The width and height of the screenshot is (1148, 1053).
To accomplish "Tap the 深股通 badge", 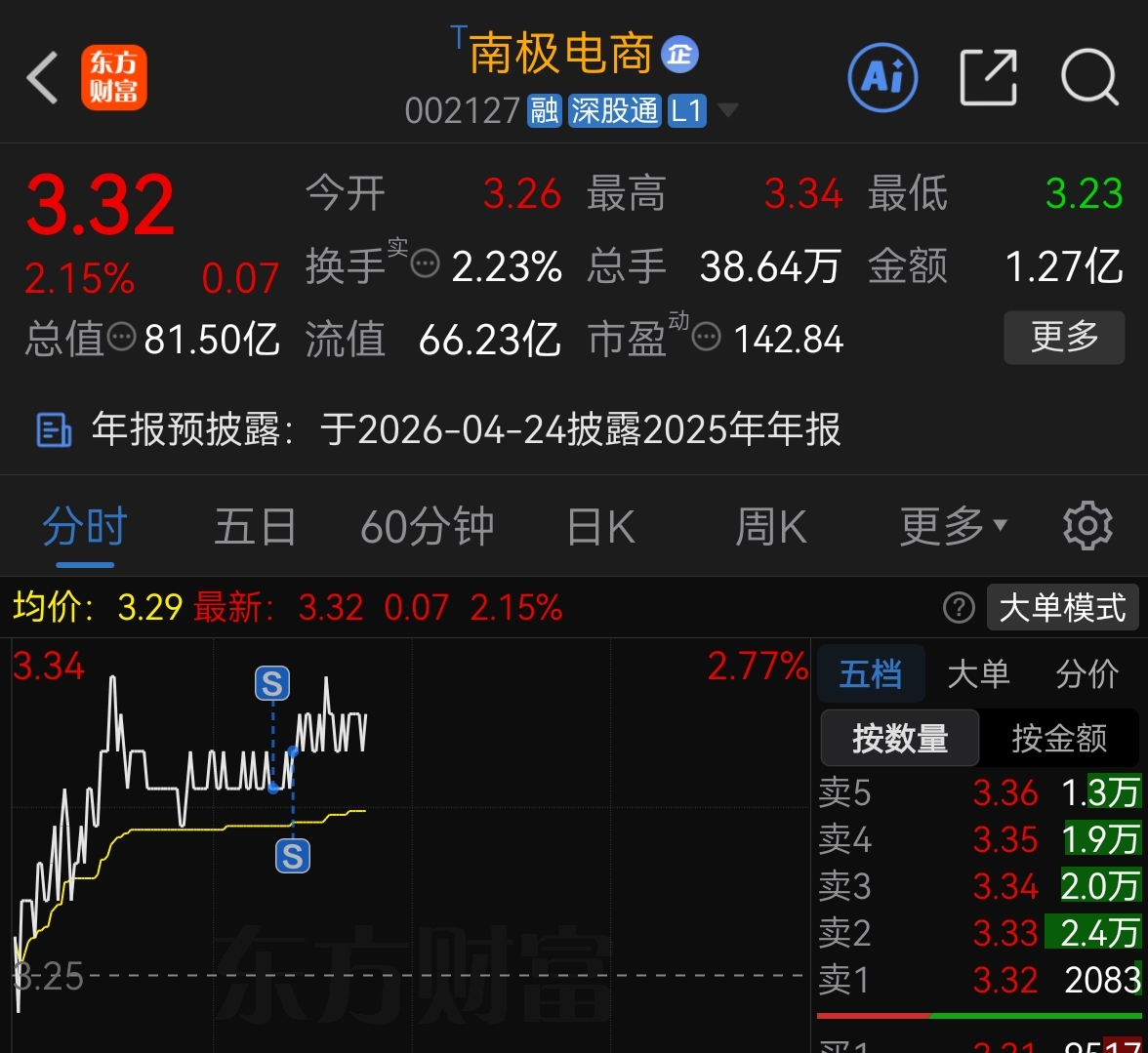I will [614, 111].
